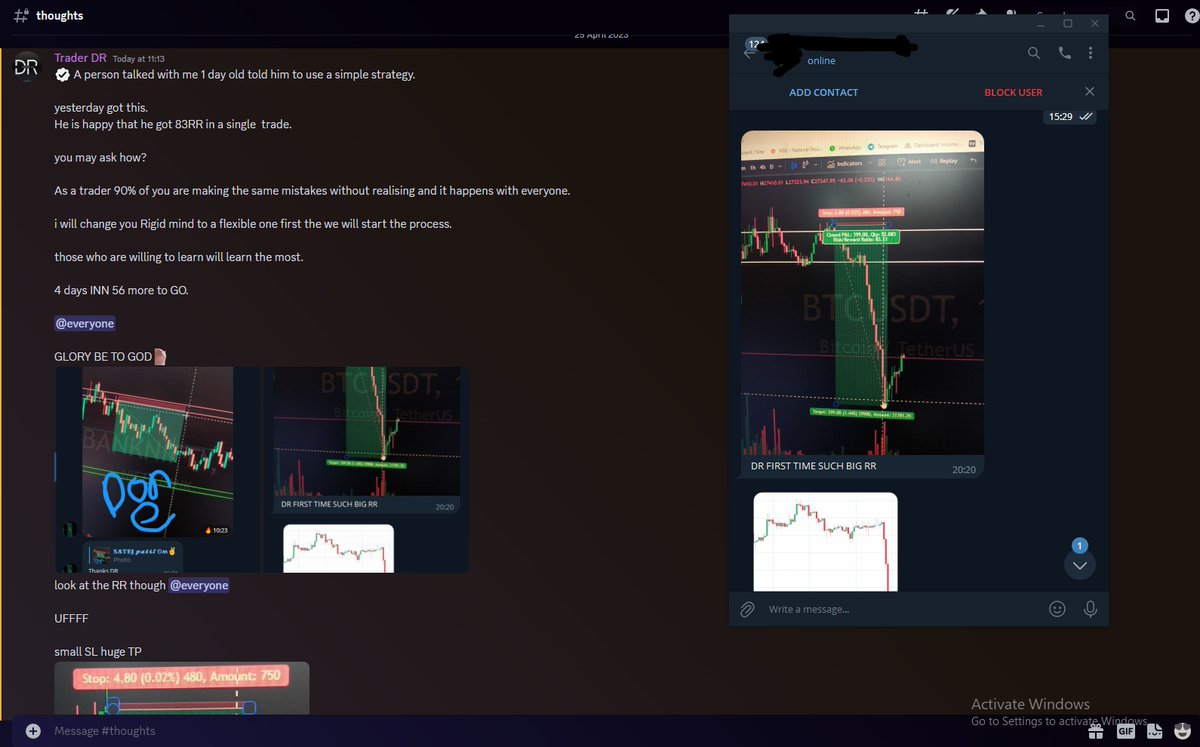The width and height of the screenshot is (1200, 747).
Task: Maximize the Telegram window
Action: pos(1067,23)
